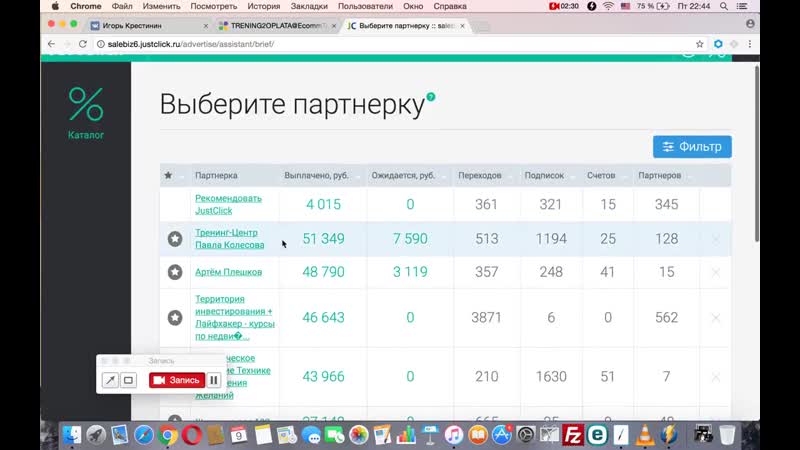Sort by Выплачено, руб. column header
The image size is (800, 450).
pyautogui.click(x=316, y=175)
